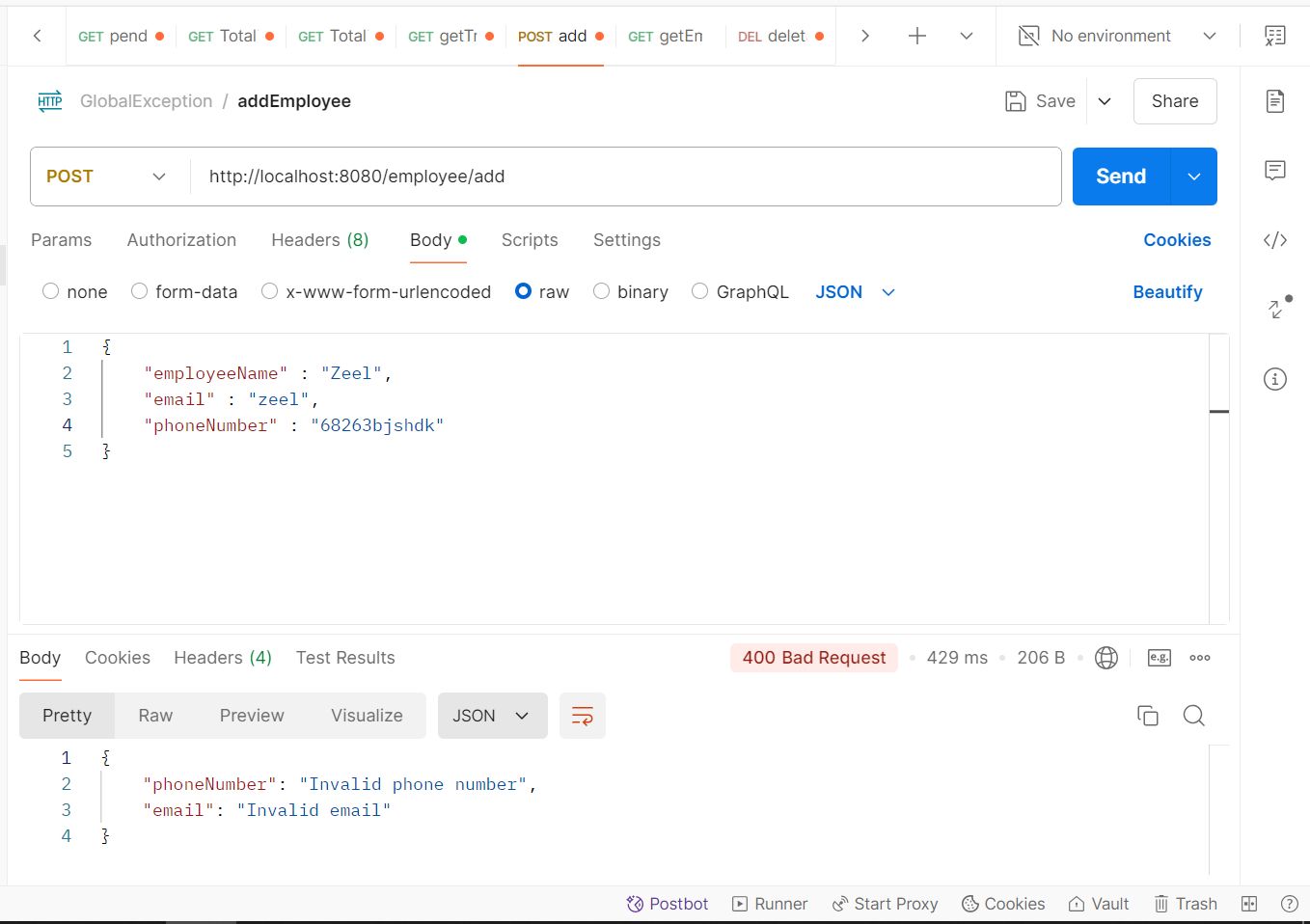Click the 400 Bad Request status badge
Screen dimensions: 1310x924
tap(814, 658)
